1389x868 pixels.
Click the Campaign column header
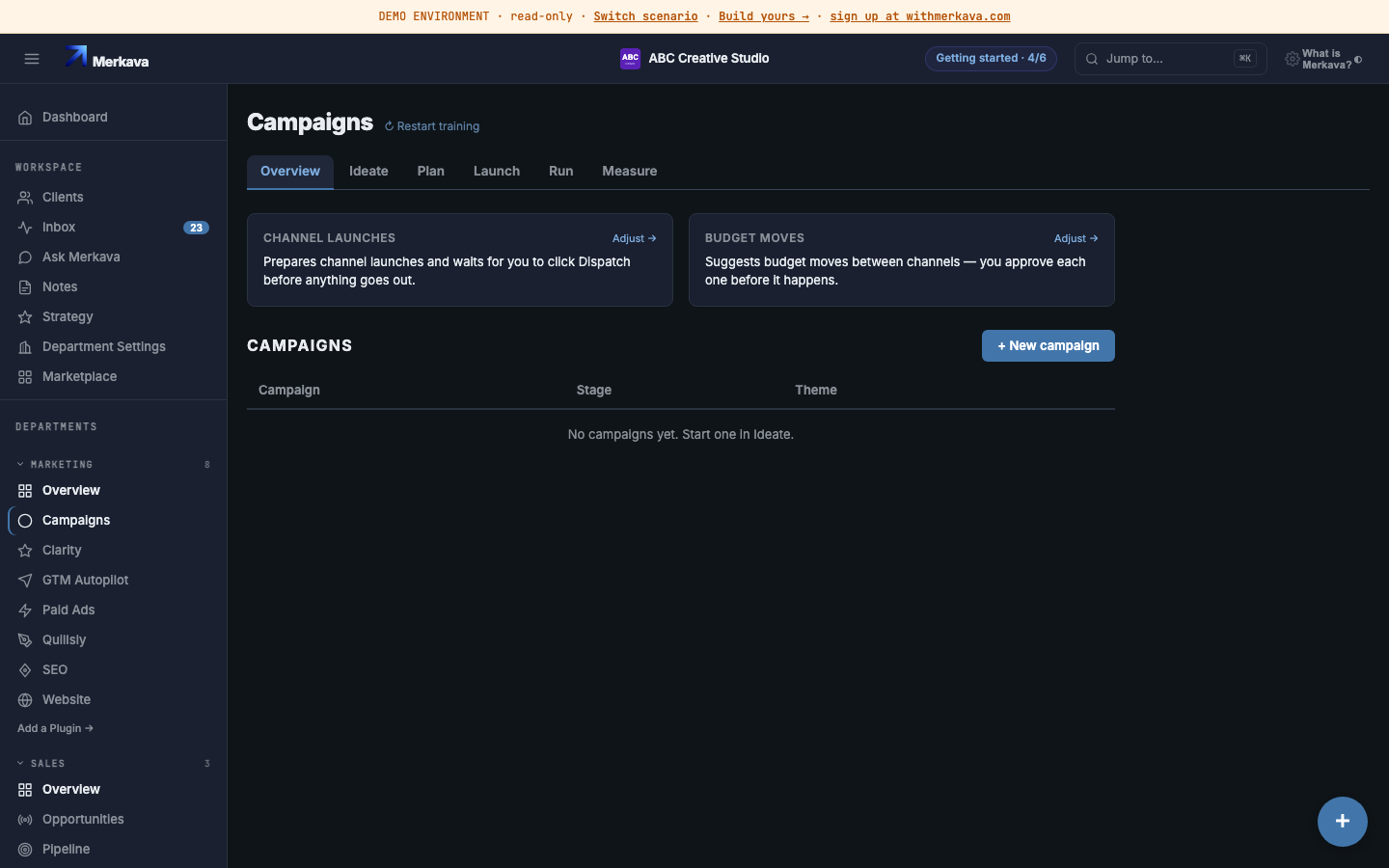click(x=289, y=391)
